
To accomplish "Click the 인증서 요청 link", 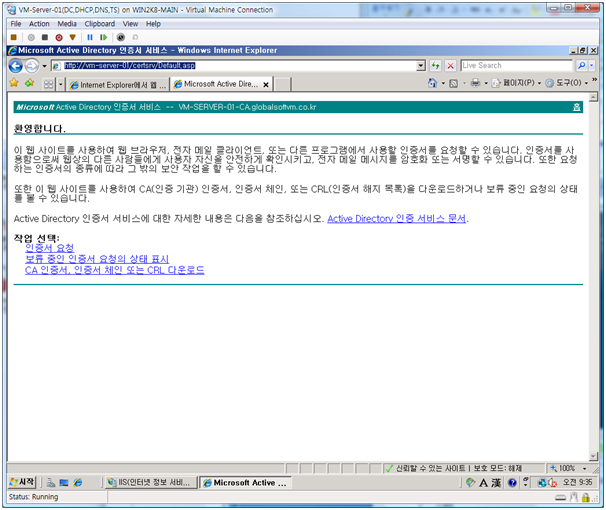I will [49, 248].
